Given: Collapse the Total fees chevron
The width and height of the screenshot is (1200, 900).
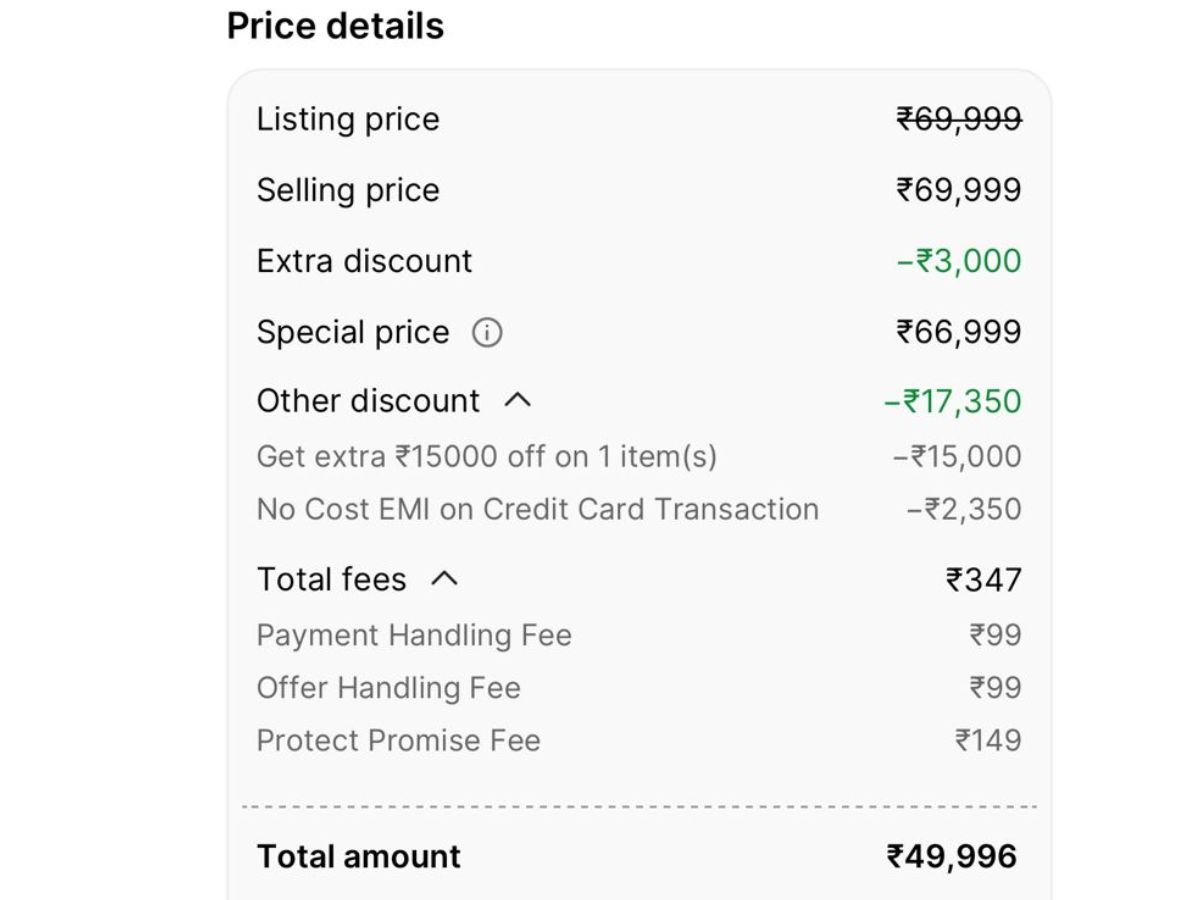Looking at the screenshot, I should coord(444,579).
